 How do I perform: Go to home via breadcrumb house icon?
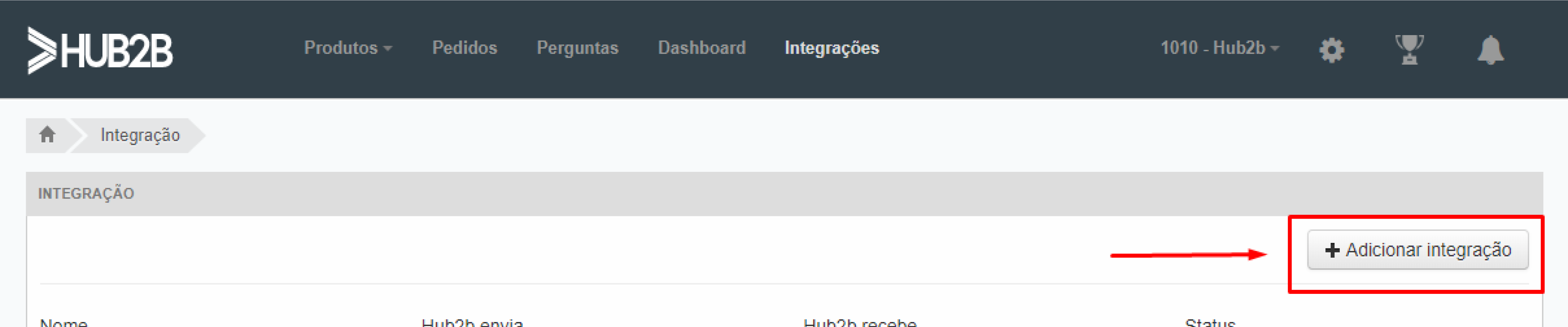[x=48, y=134]
